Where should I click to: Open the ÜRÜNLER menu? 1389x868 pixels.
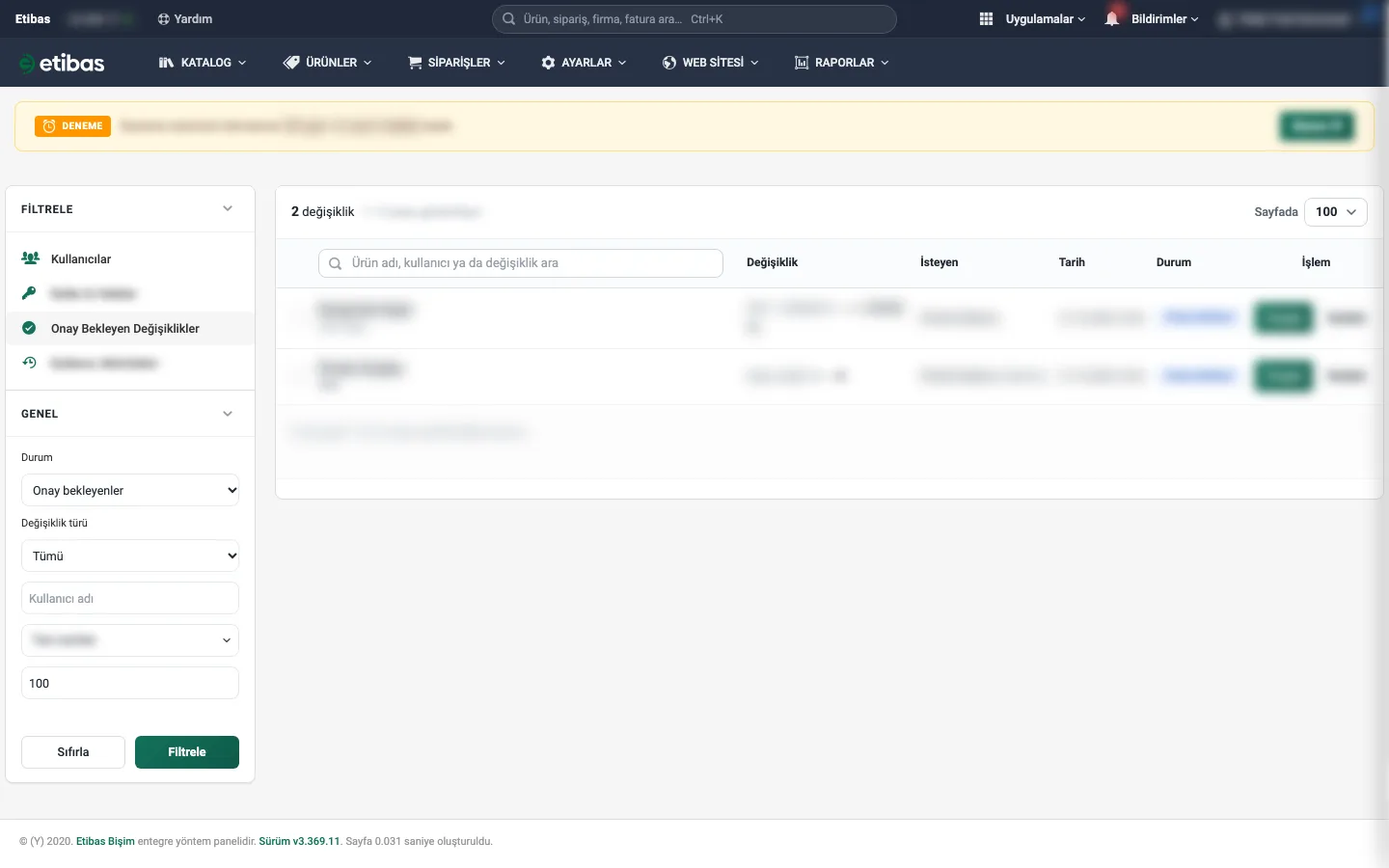(328, 63)
